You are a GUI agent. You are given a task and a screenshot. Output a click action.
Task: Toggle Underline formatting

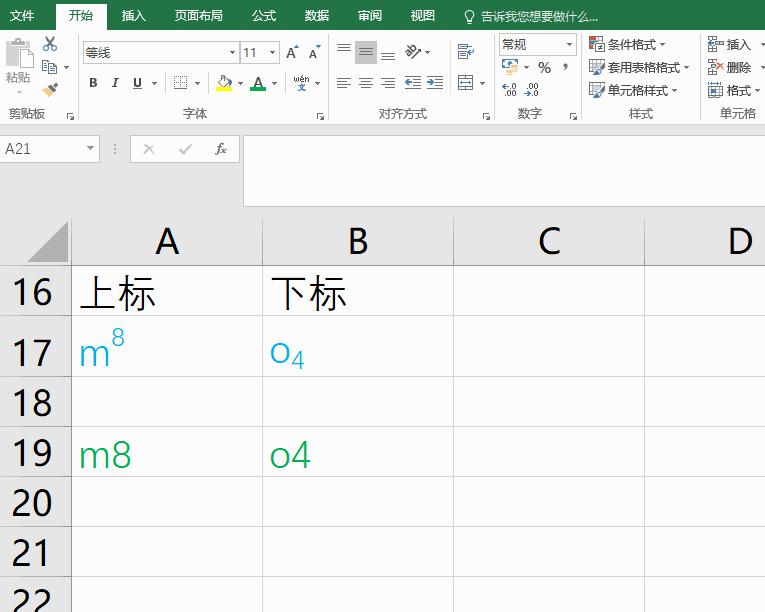[x=138, y=83]
